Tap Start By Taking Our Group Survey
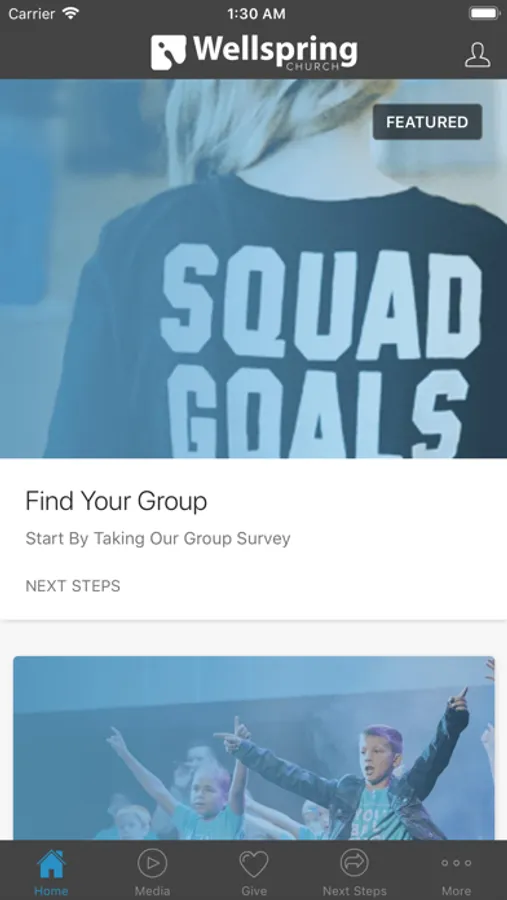 click(x=158, y=538)
